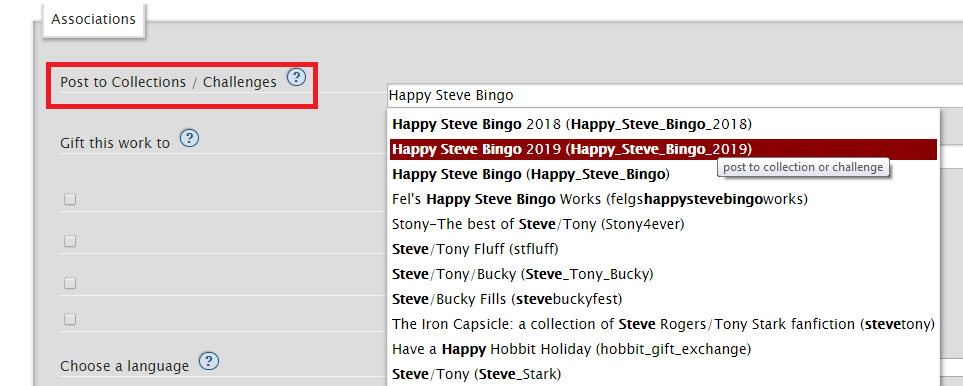This screenshot has width=963, height=386.
Task: Choose Have a Happy Hobbit Holiday entry
Action: click(x=663, y=349)
